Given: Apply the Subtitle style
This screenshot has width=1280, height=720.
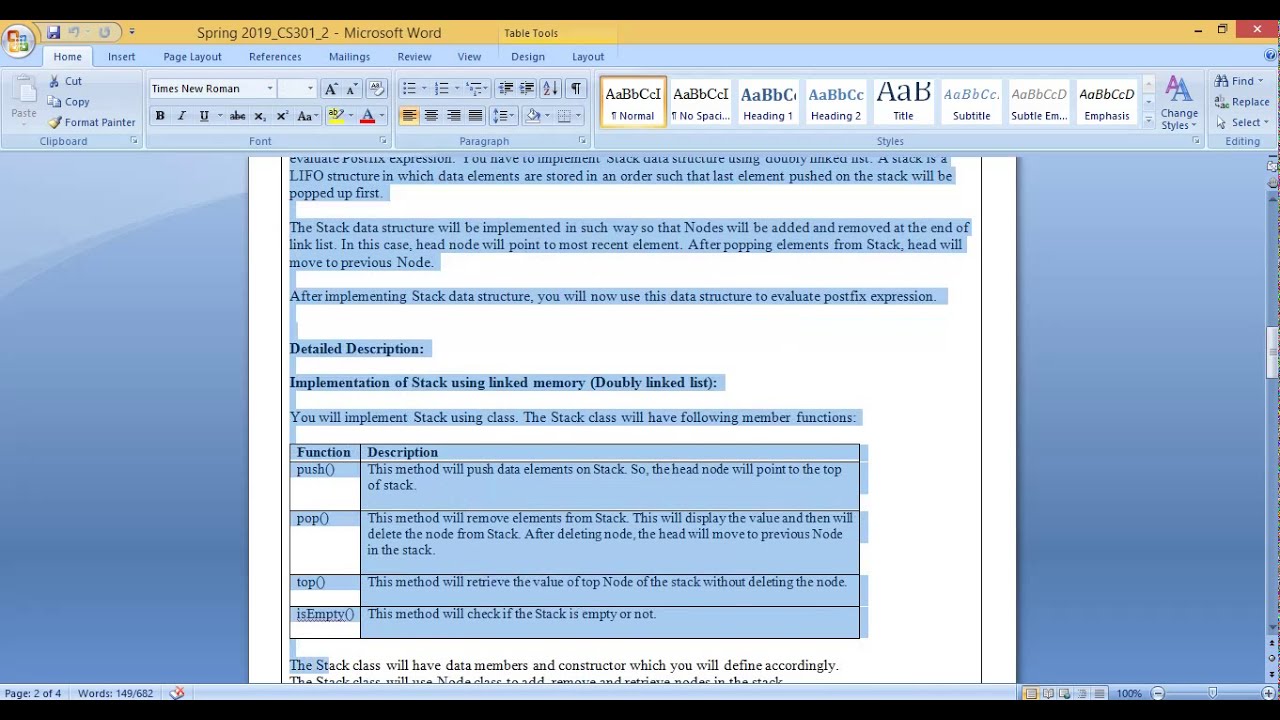Looking at the screenshot, I should 971,103.
